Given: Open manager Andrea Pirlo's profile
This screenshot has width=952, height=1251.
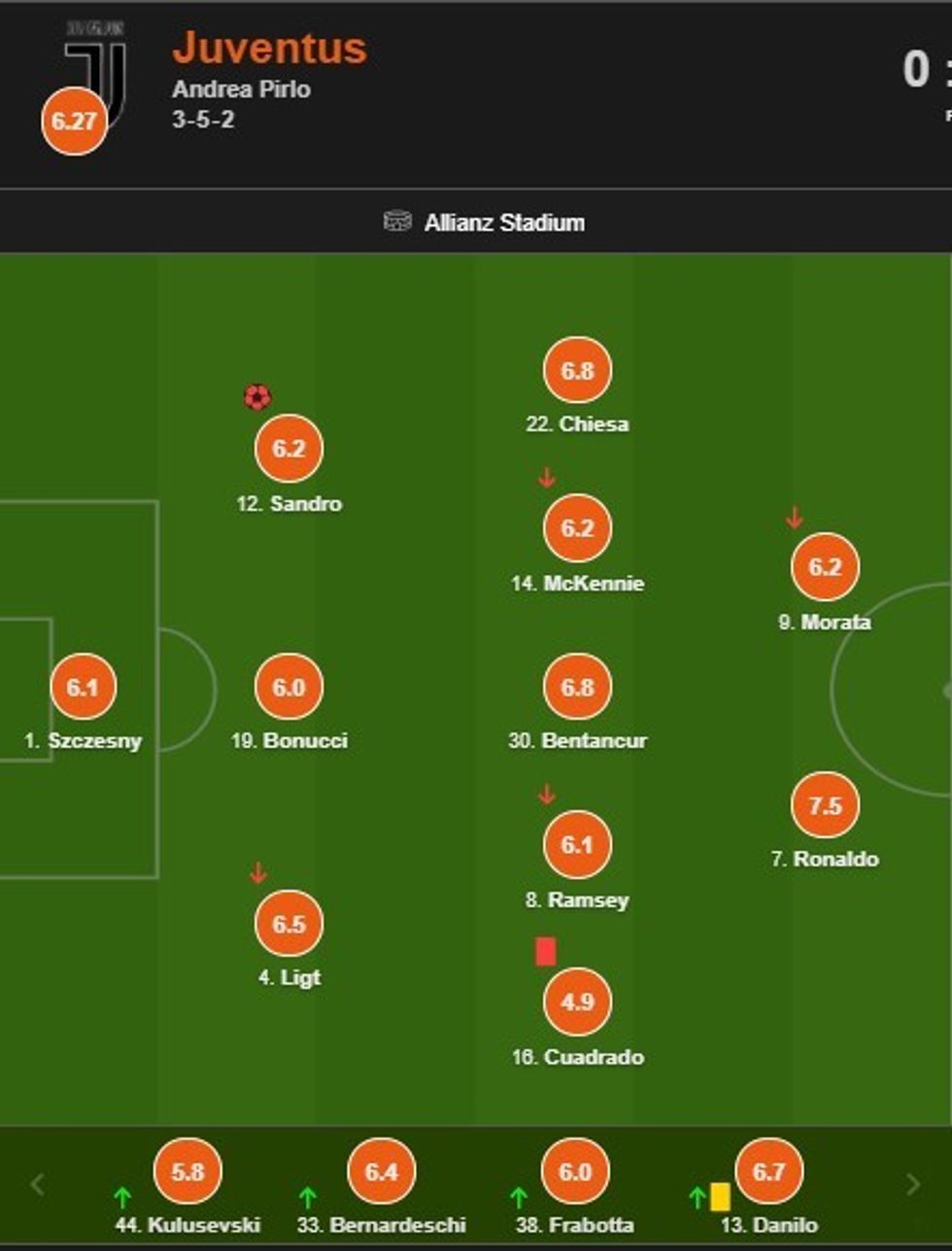Looking at the screenshot, I should tap(241, 89).
